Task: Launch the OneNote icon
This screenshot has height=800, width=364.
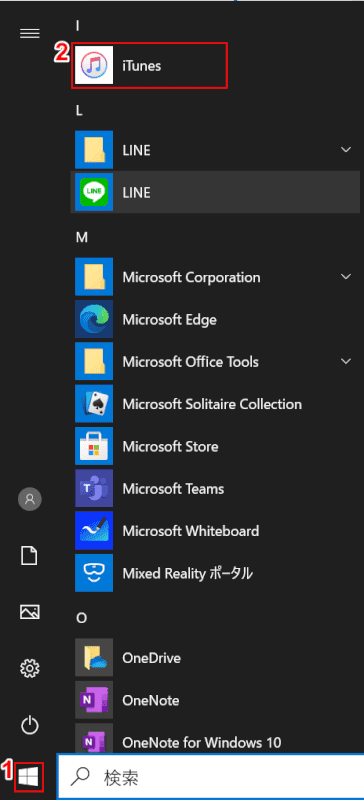Action: [x=94, y=700]
